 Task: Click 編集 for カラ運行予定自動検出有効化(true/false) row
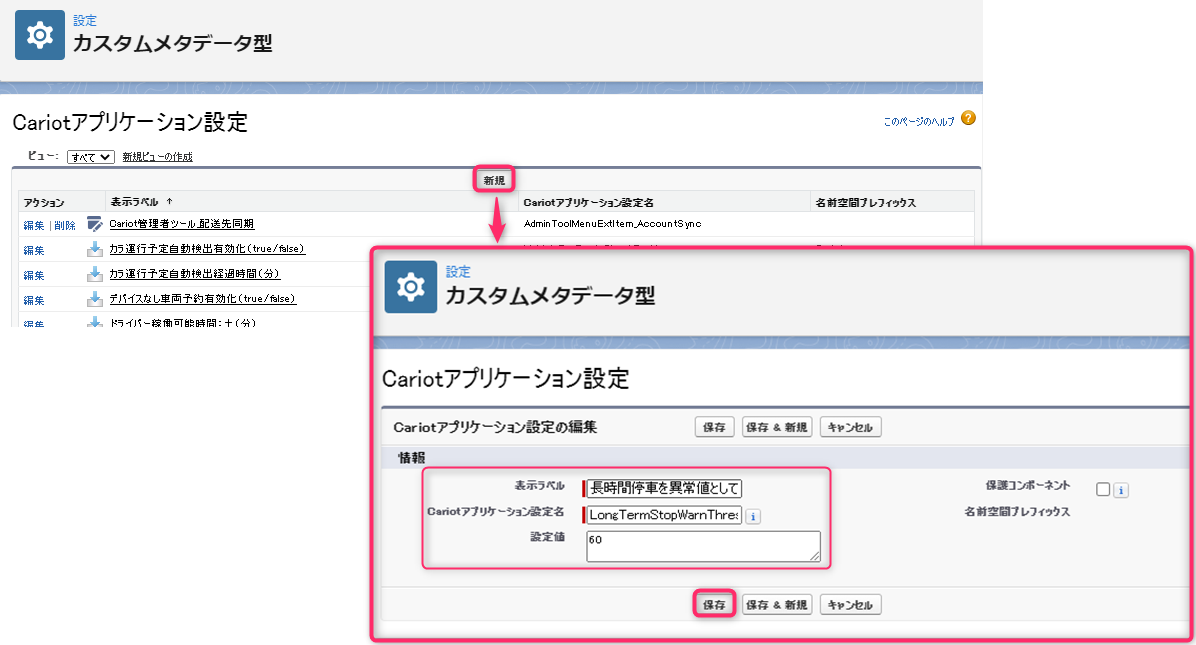(34, 250)
